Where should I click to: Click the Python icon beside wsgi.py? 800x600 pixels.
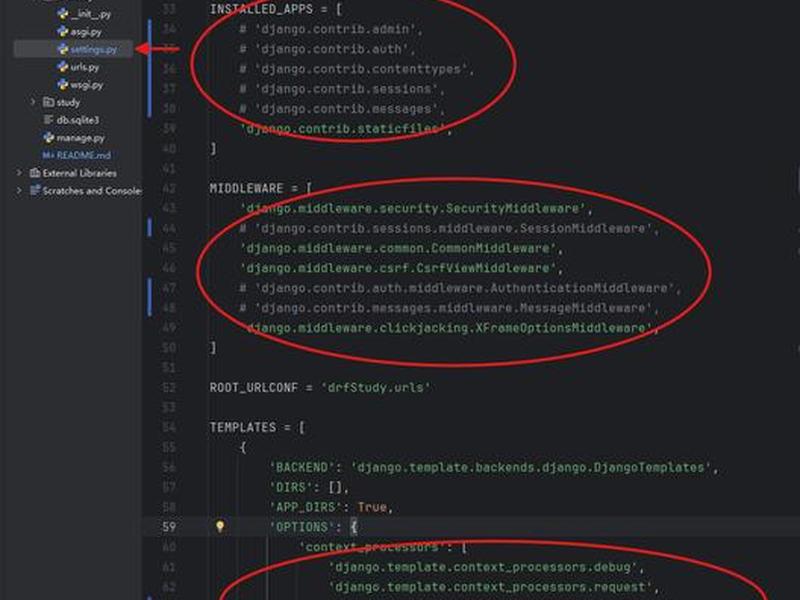tap(63, 85)
